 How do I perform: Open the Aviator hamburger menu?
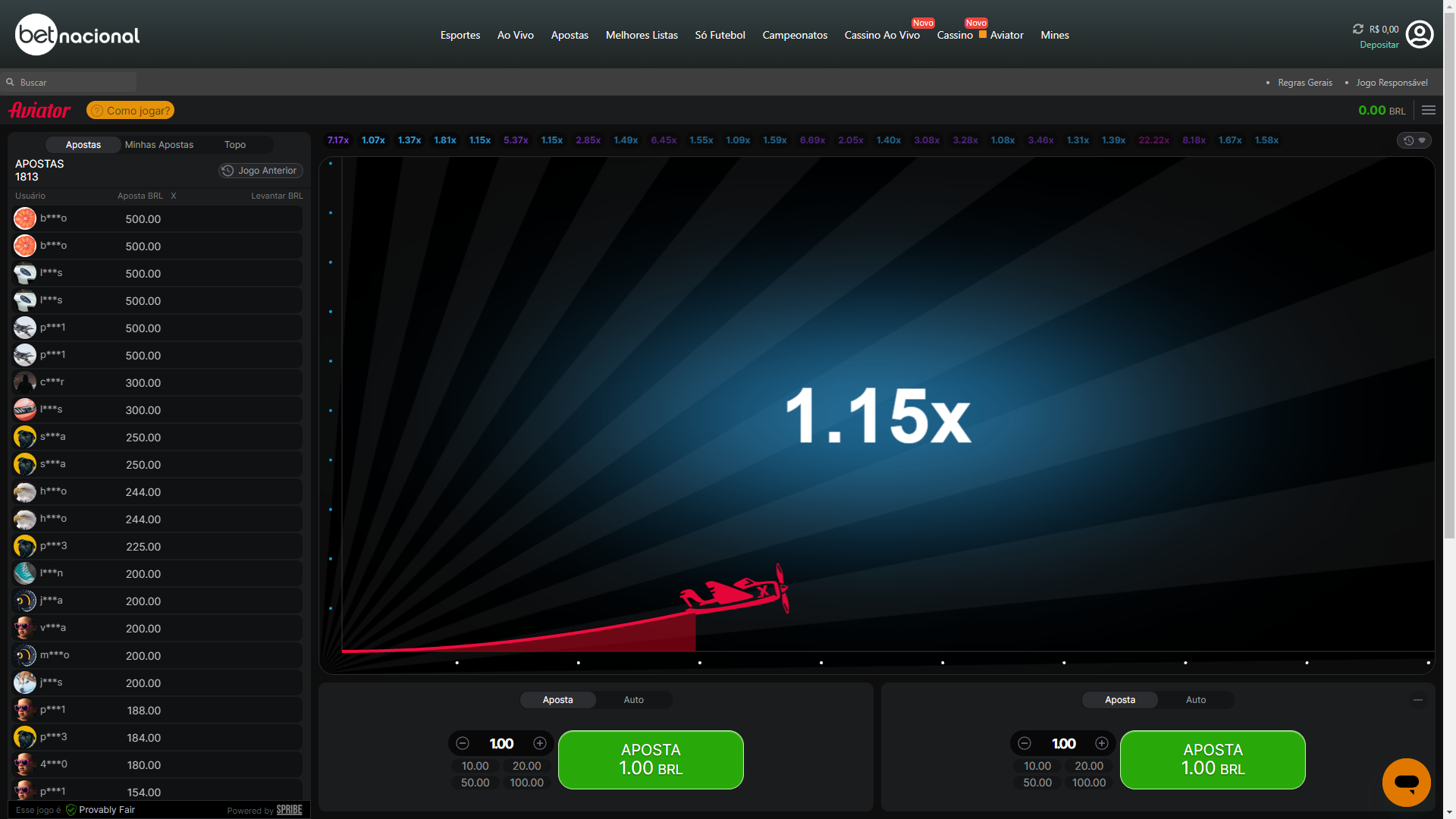pyautogui.click(x=1429, y=111)
